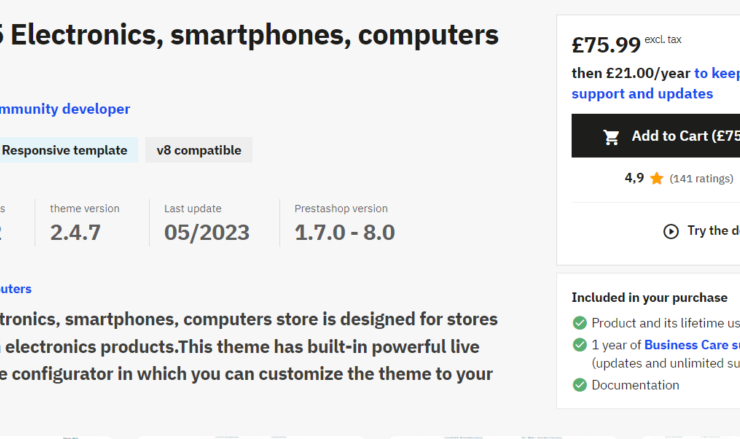Screen dimensions: 740x439
Task: Click the gold star rating icon
Action: pyautogui.click(x=657, y=179)
